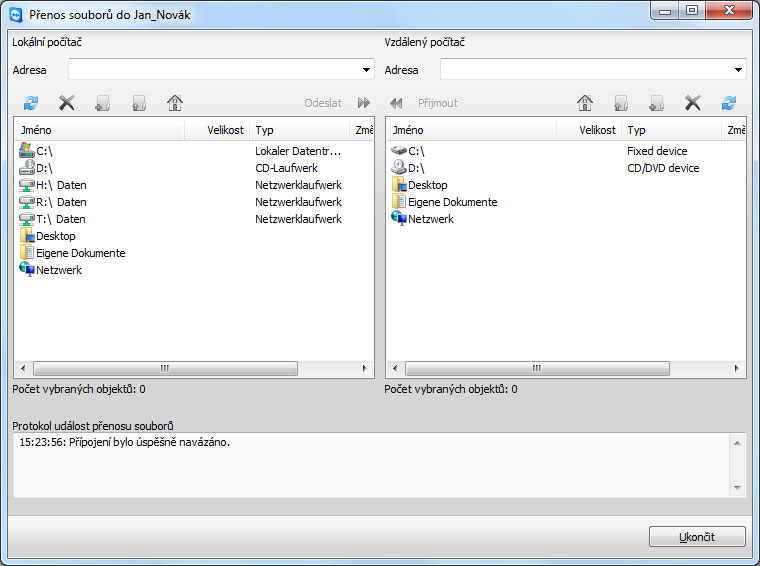The height and width of the screenshot is (566, 760).
Task: Click remote list scroll left arrow
Action: tap(395, 368)
